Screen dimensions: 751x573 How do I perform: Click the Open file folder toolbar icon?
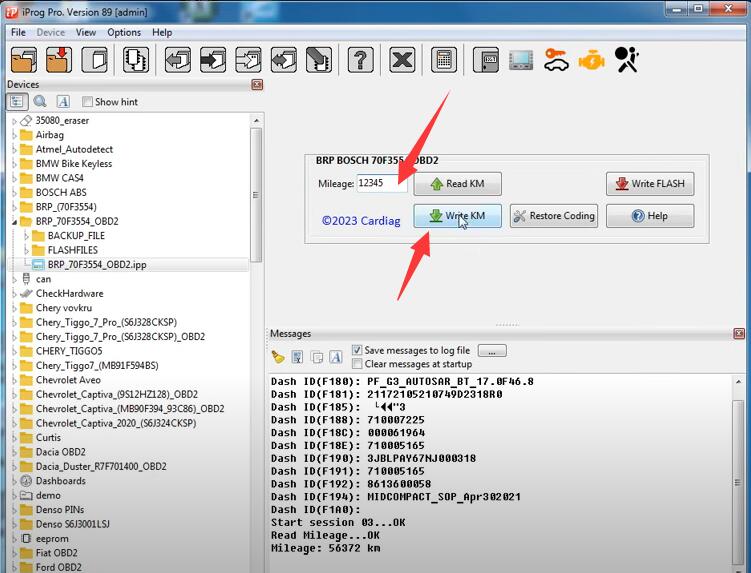tap(24, 60)
